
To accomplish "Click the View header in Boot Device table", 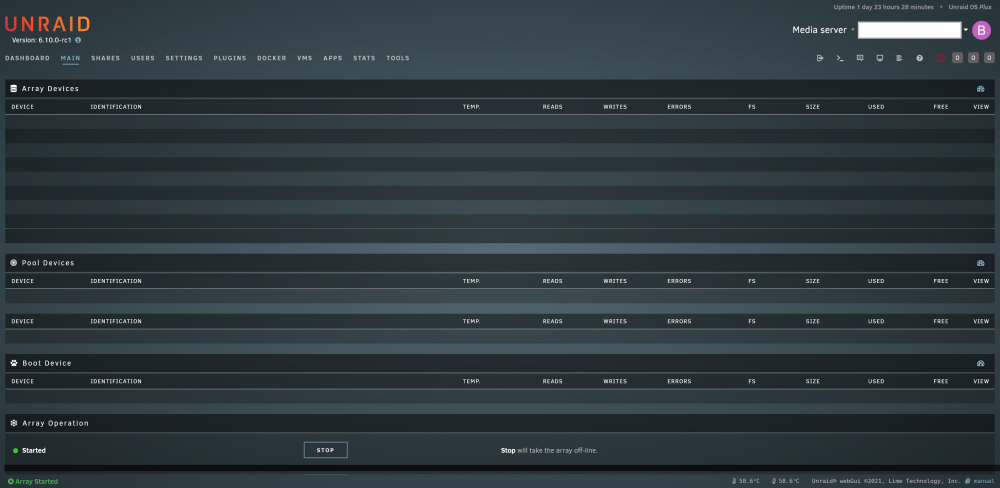I will [x=982, y=381].
